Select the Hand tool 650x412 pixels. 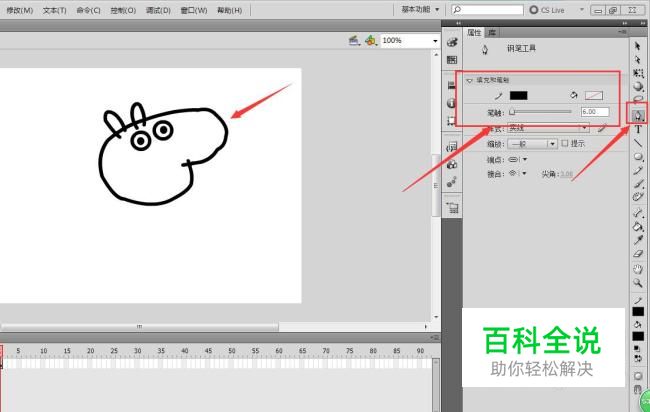[x=638, y=269]
